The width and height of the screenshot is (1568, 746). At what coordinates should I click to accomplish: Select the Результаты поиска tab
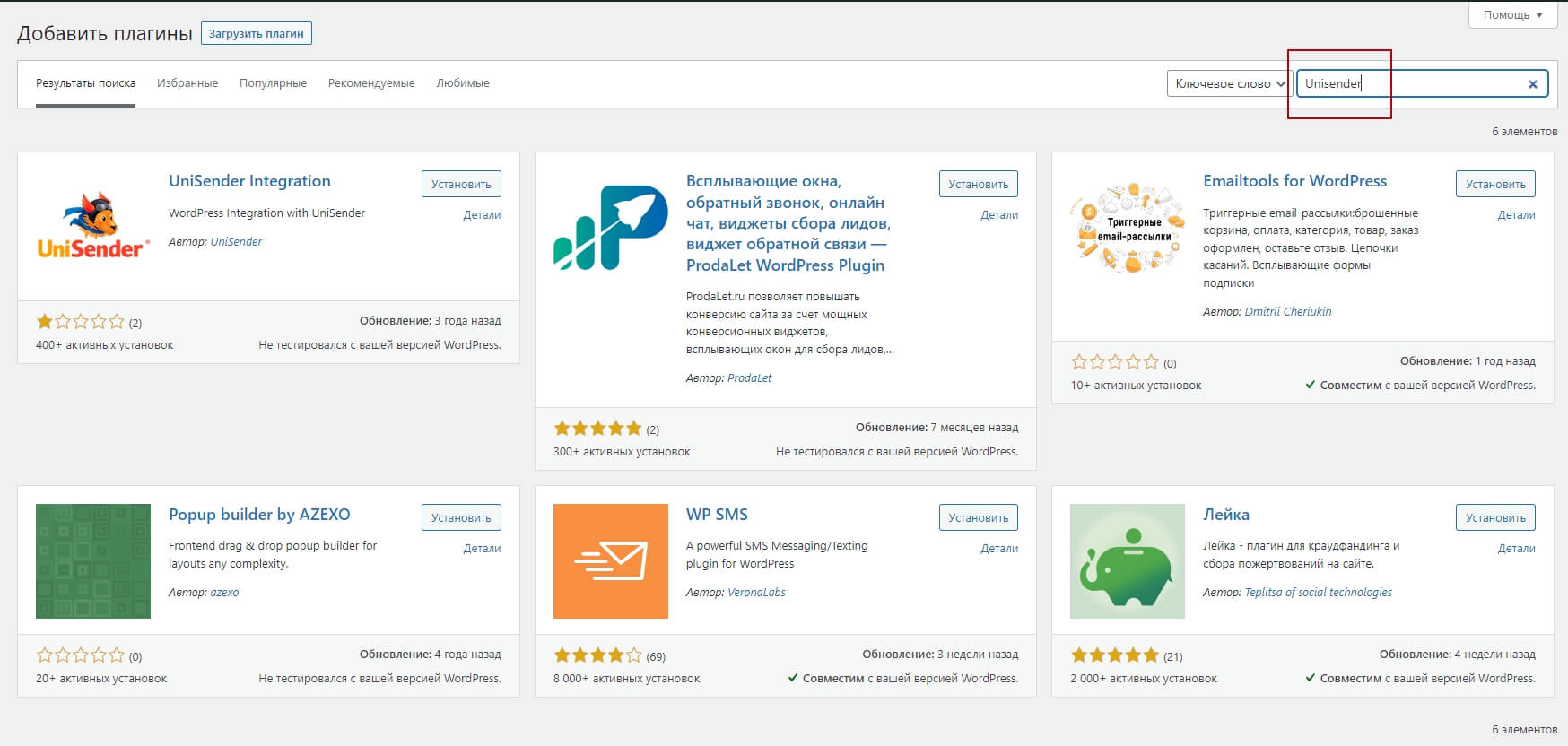click(86, 83)
